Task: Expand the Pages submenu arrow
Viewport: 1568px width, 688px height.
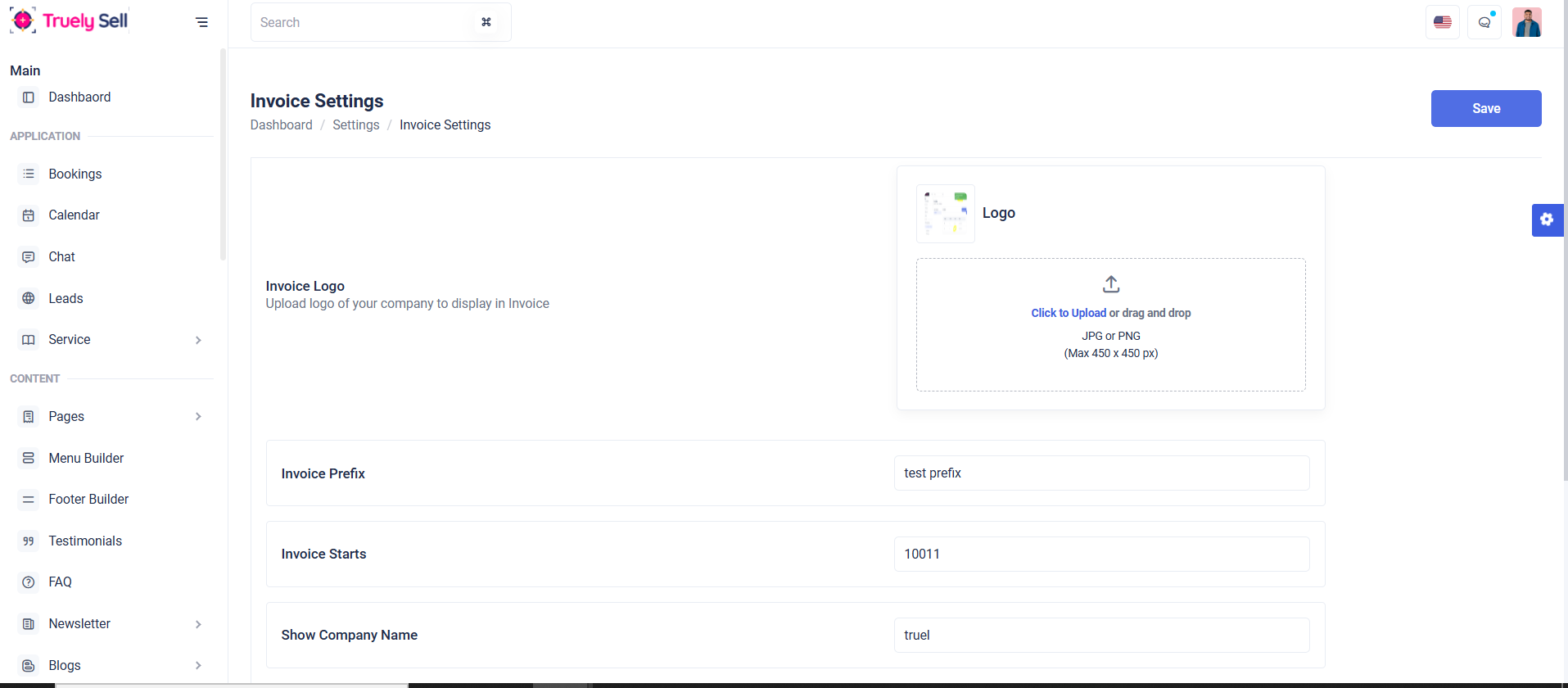Action: point(198,417)
